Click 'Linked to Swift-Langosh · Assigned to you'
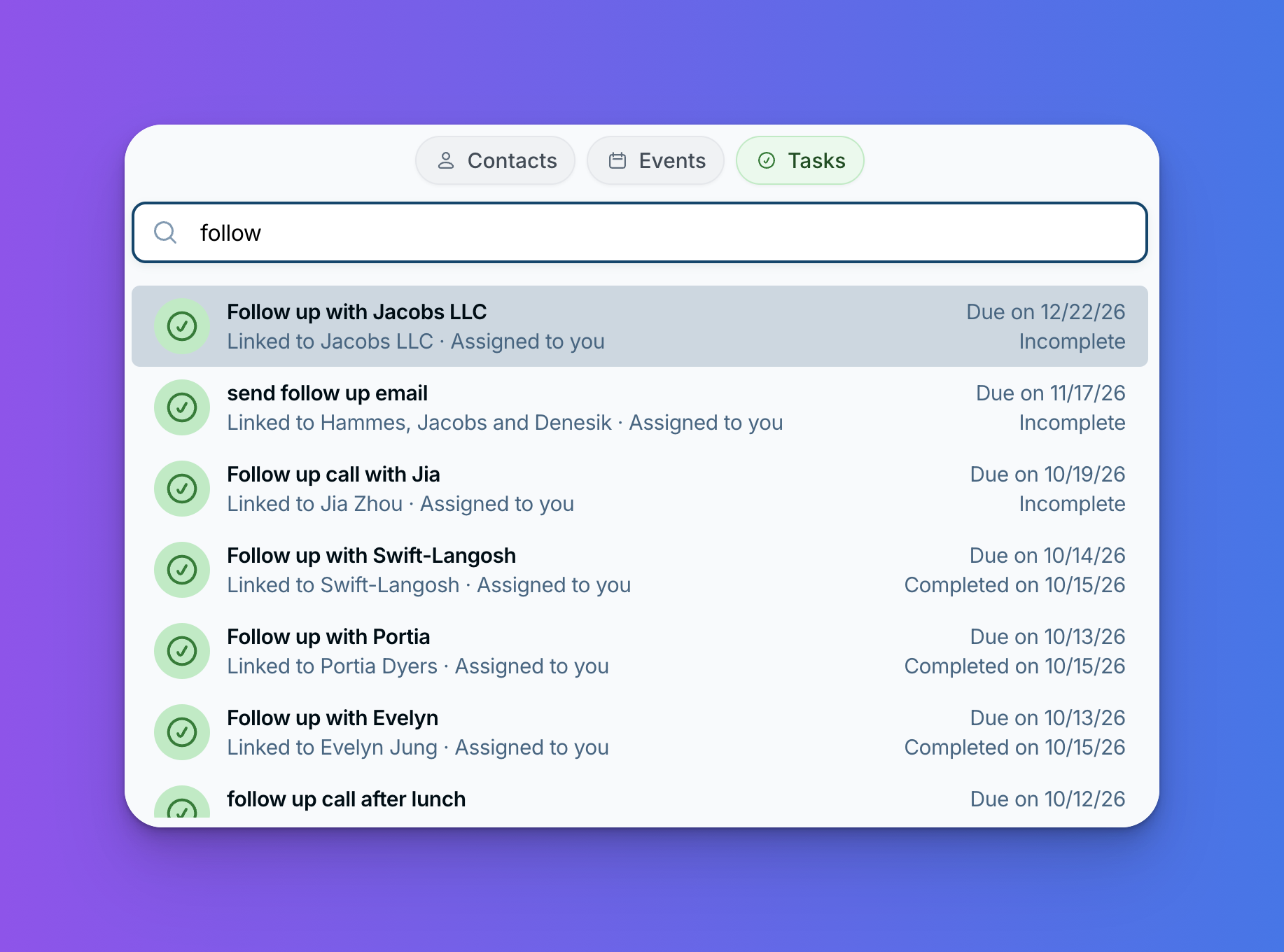The image size is (1284, 952). (x=429, y=585)
